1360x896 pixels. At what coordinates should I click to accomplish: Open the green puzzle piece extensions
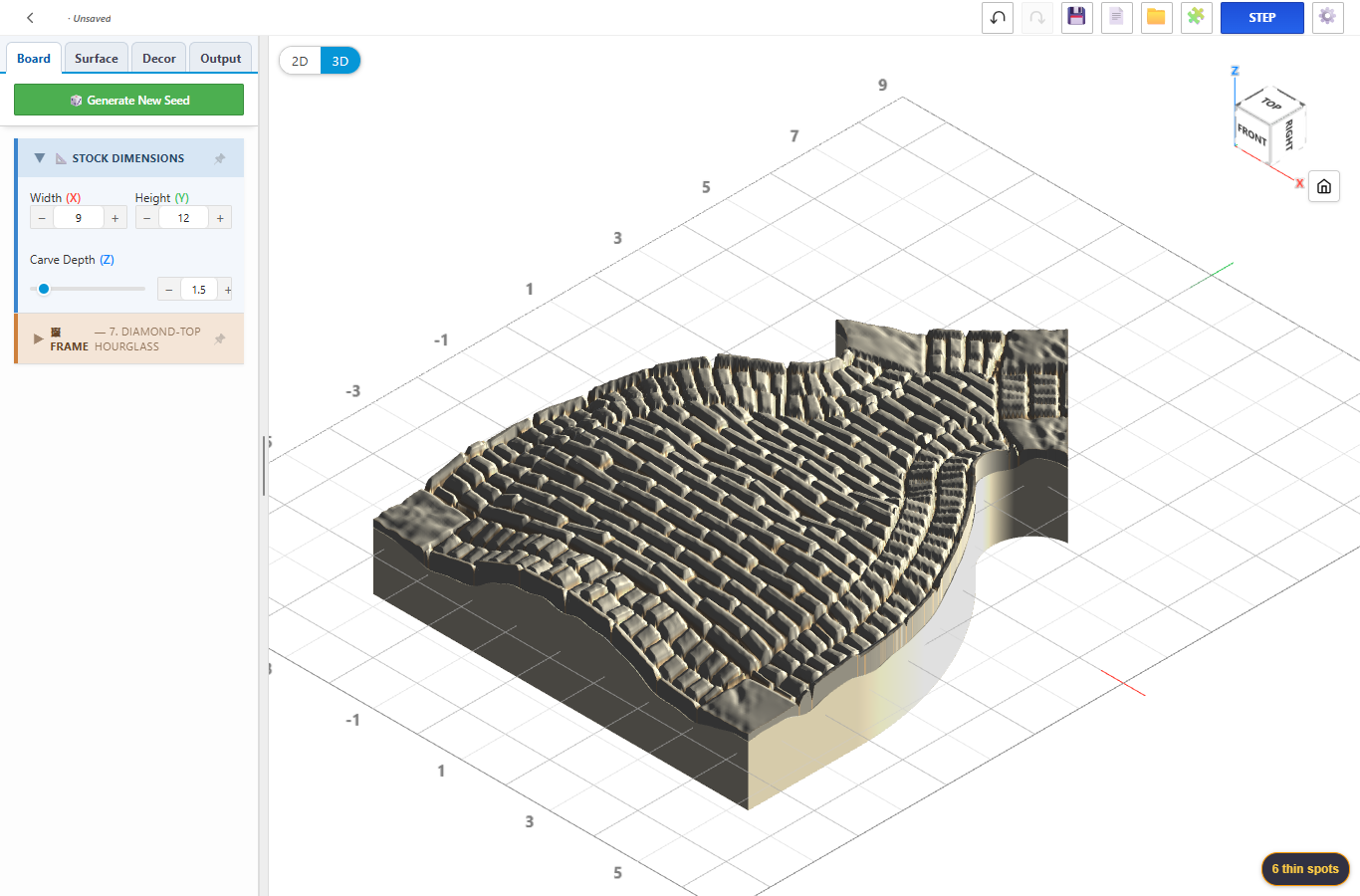(x=1196, y=17)
